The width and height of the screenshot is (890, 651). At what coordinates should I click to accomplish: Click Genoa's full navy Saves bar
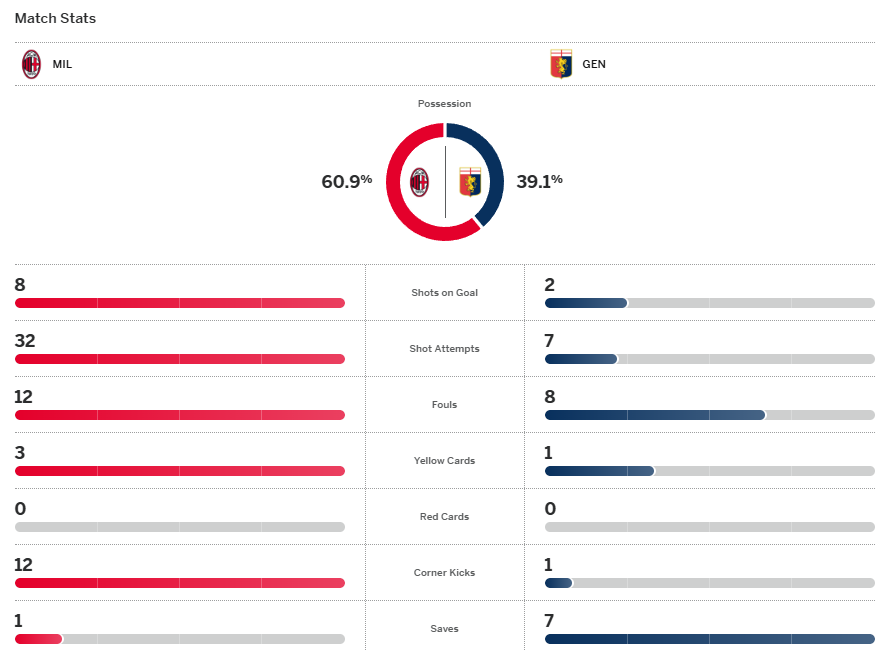click(710, 639)
